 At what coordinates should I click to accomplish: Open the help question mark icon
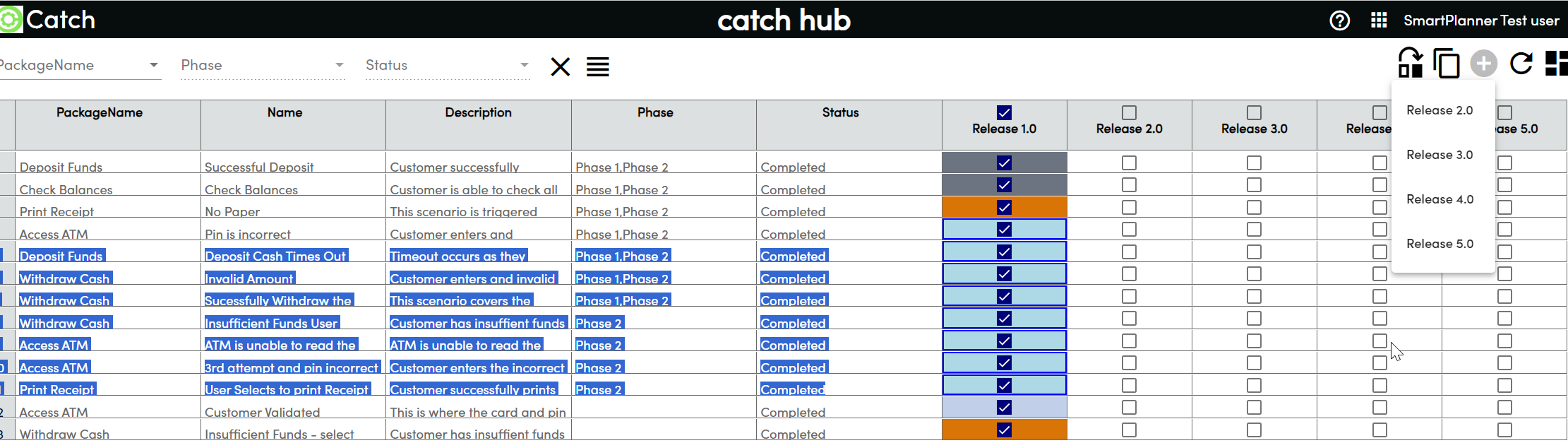pos(1339,20)
